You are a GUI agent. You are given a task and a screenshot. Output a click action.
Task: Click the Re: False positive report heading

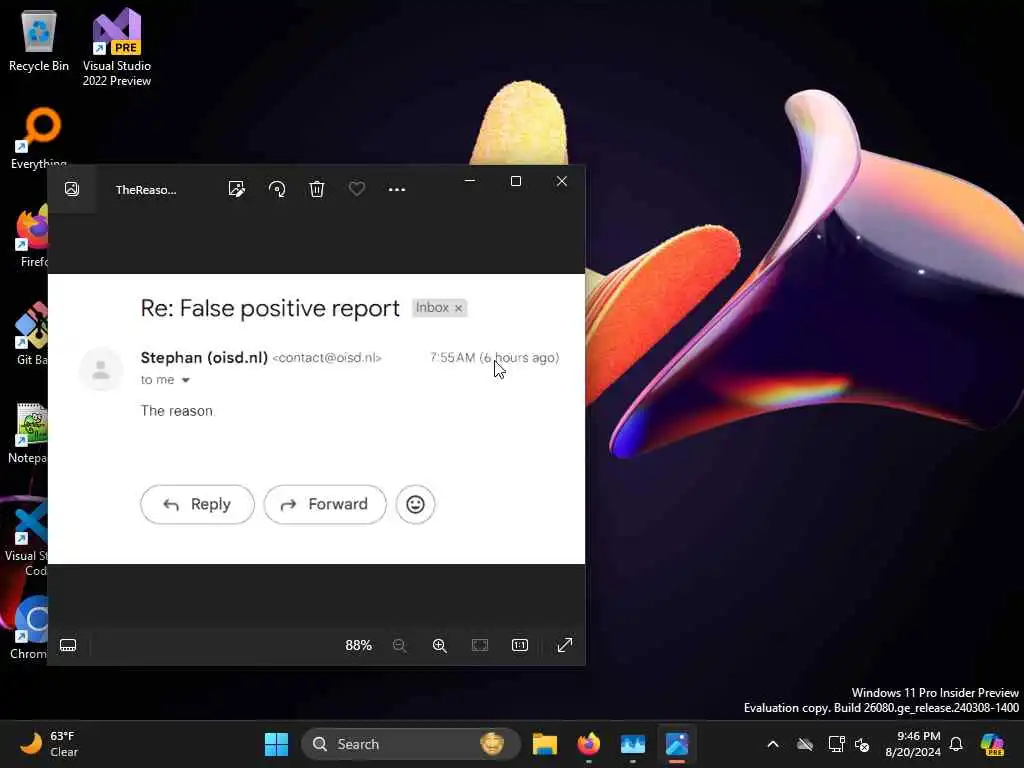[x=270, y=308]
